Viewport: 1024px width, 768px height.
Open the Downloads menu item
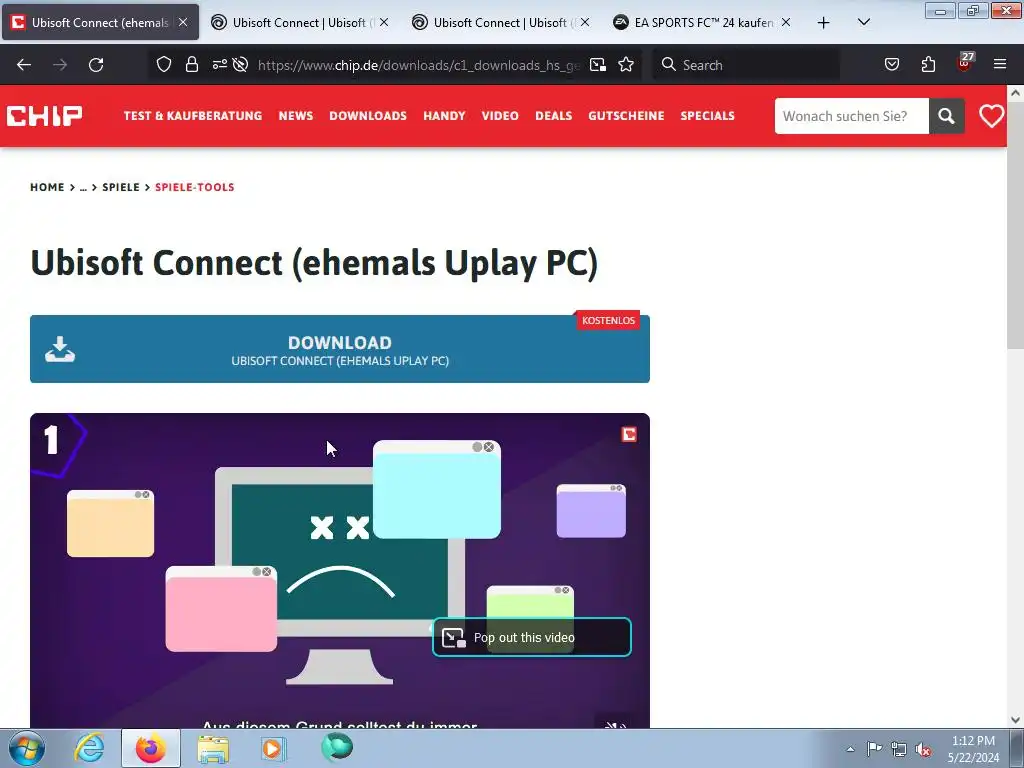coord(368,116)
